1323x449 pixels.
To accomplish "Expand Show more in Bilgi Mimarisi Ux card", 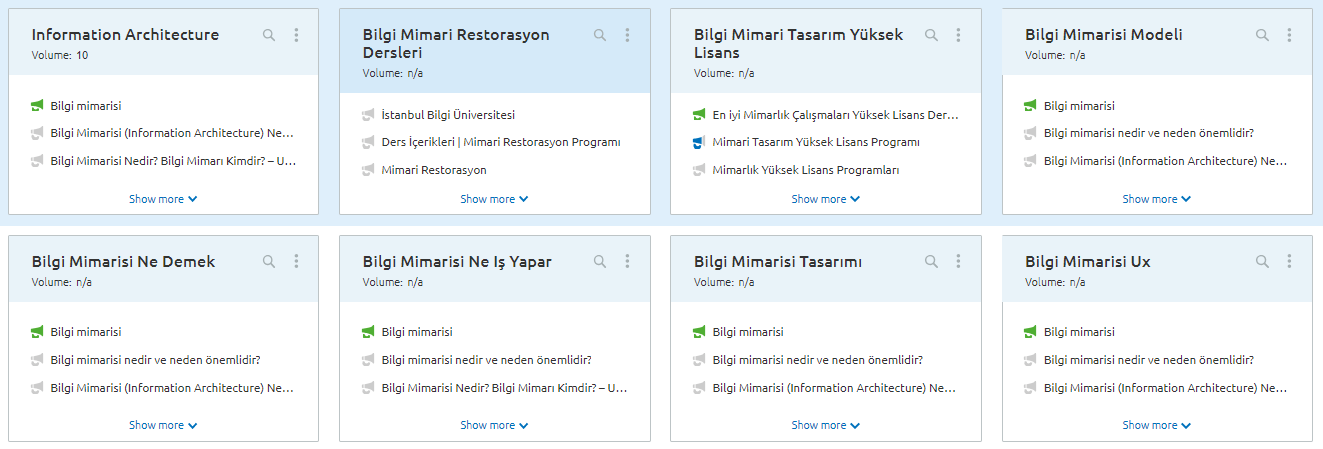I will coord(1156,425).
